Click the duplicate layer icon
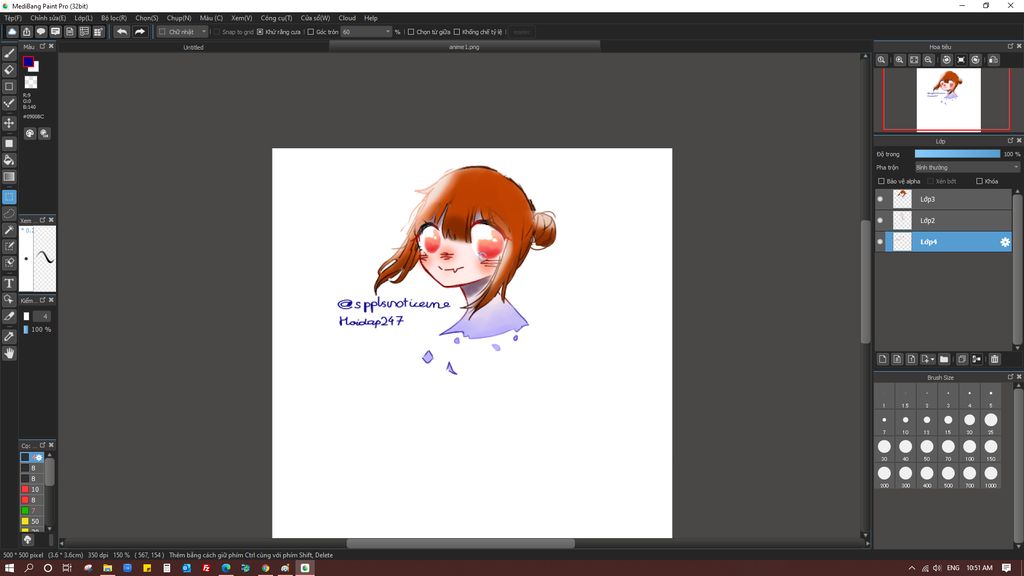The height and width of the screenshot is (576, 1024). coord(962,359)
